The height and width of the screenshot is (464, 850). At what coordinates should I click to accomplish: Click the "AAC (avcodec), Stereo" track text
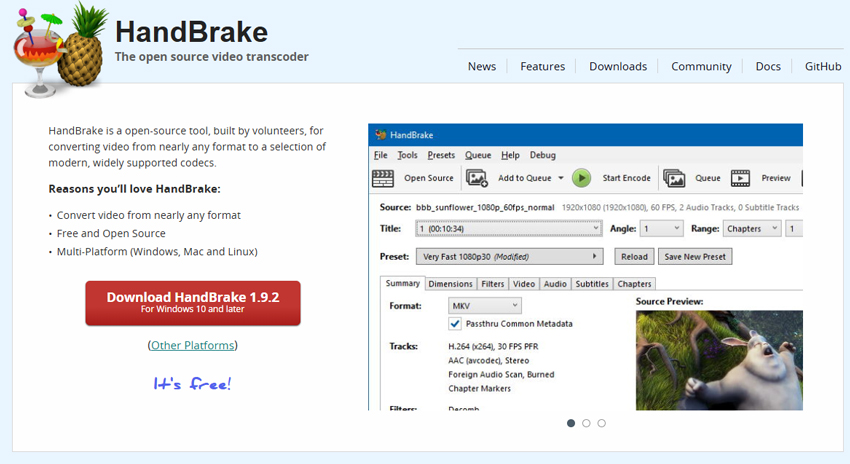click(x=488, y=360)
